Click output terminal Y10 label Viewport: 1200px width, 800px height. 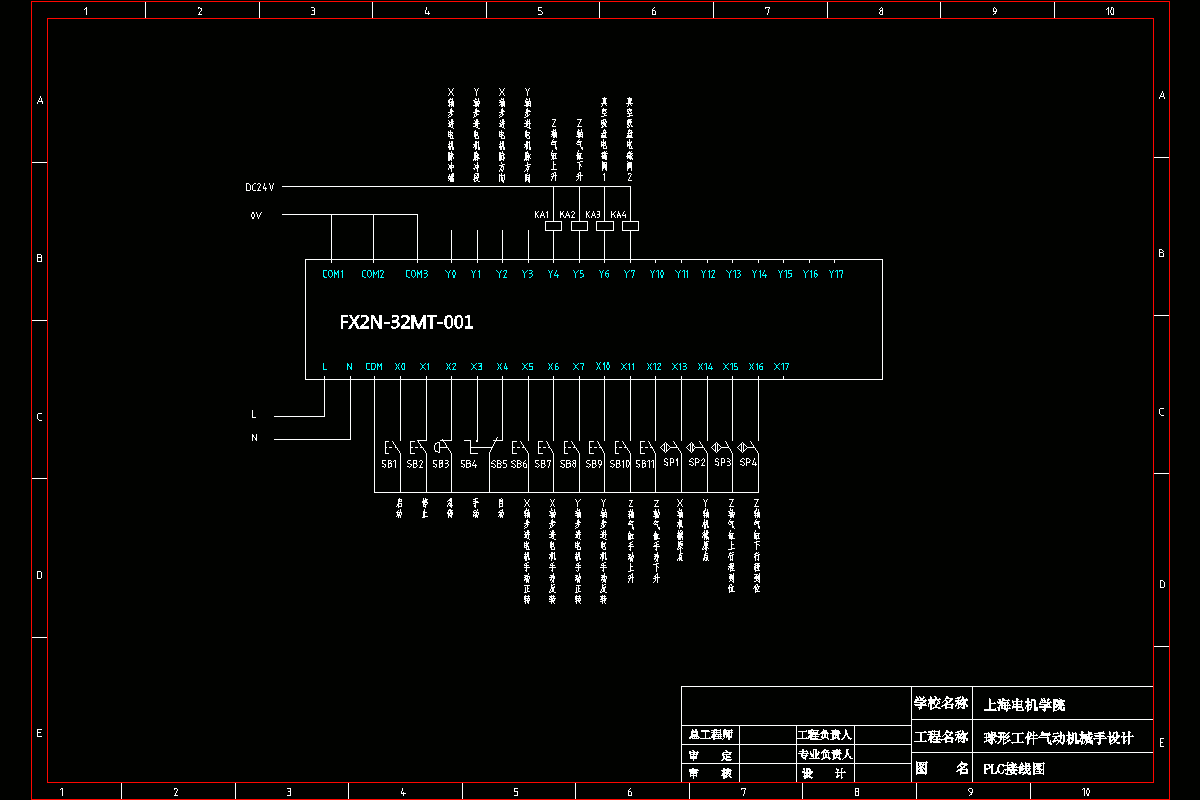click(656, 274)
